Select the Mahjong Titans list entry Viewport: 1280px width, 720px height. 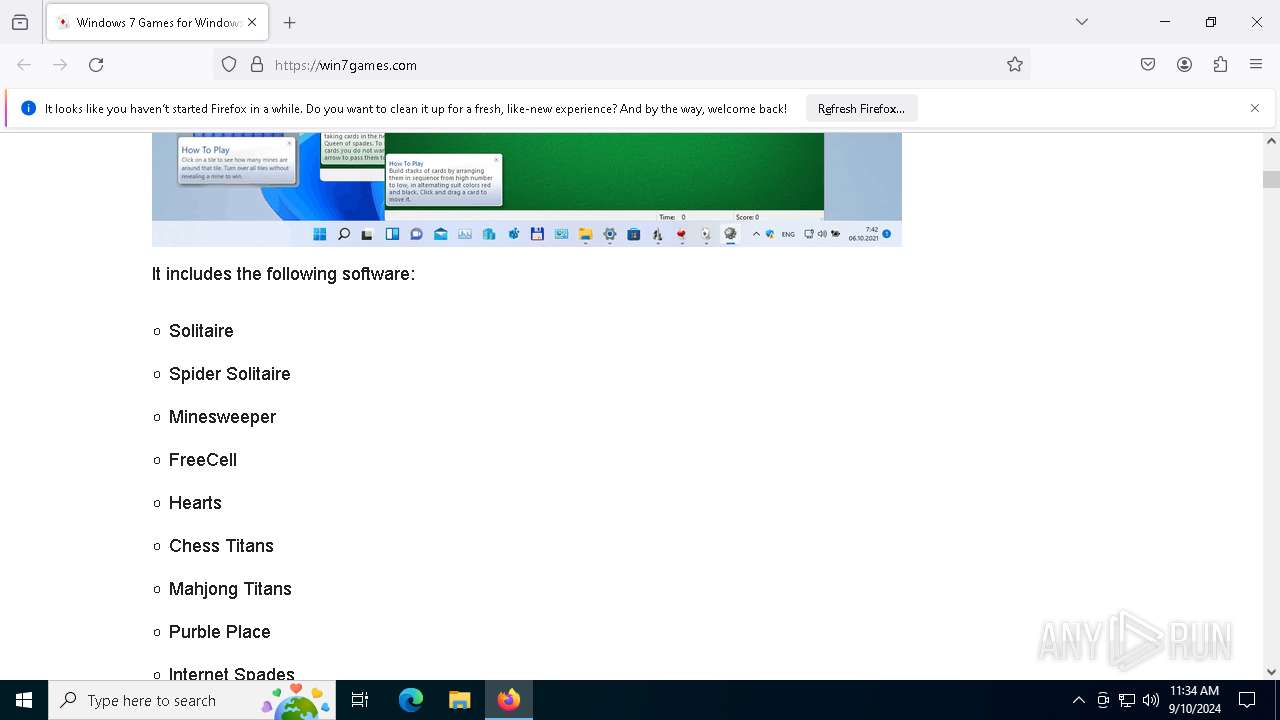pos(230,589)
